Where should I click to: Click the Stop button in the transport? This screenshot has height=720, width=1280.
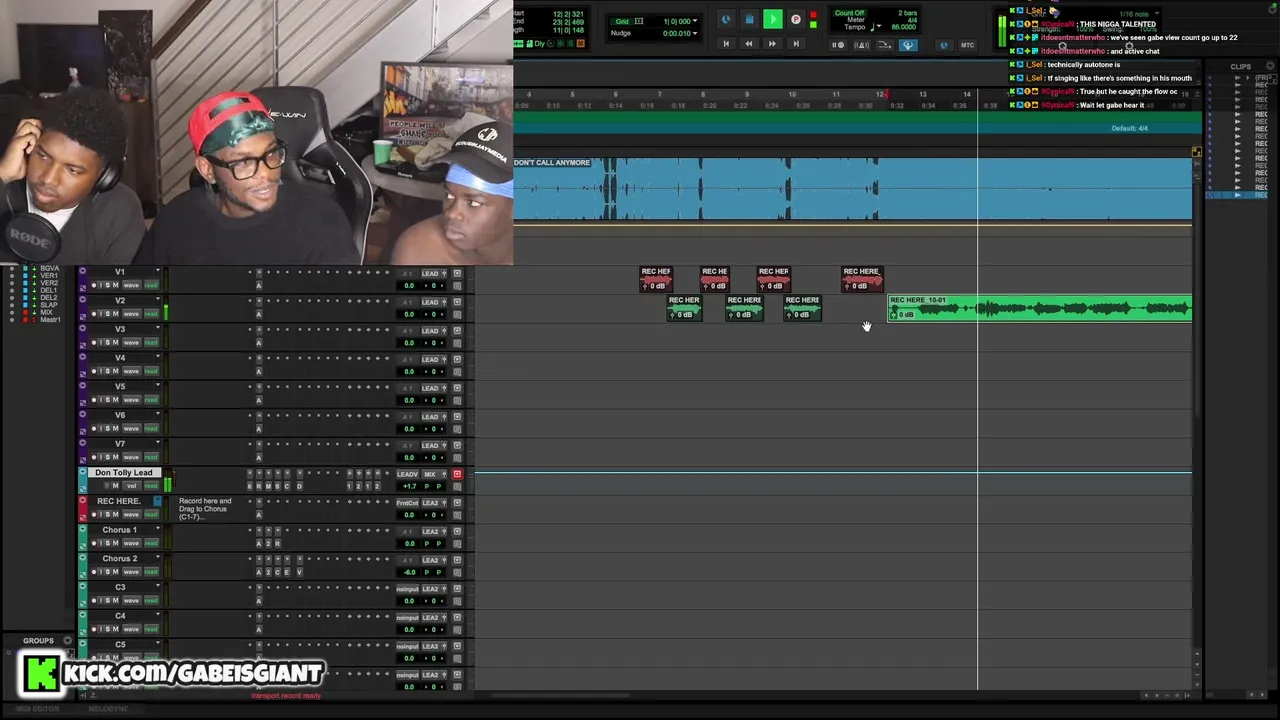[749, 19]
